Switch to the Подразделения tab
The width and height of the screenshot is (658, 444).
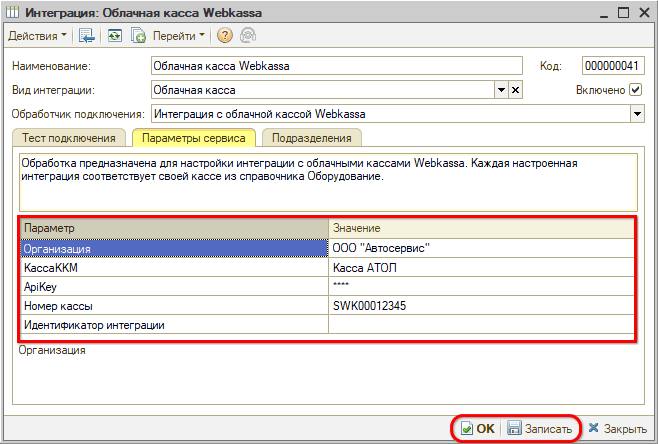tap(311, 138)
